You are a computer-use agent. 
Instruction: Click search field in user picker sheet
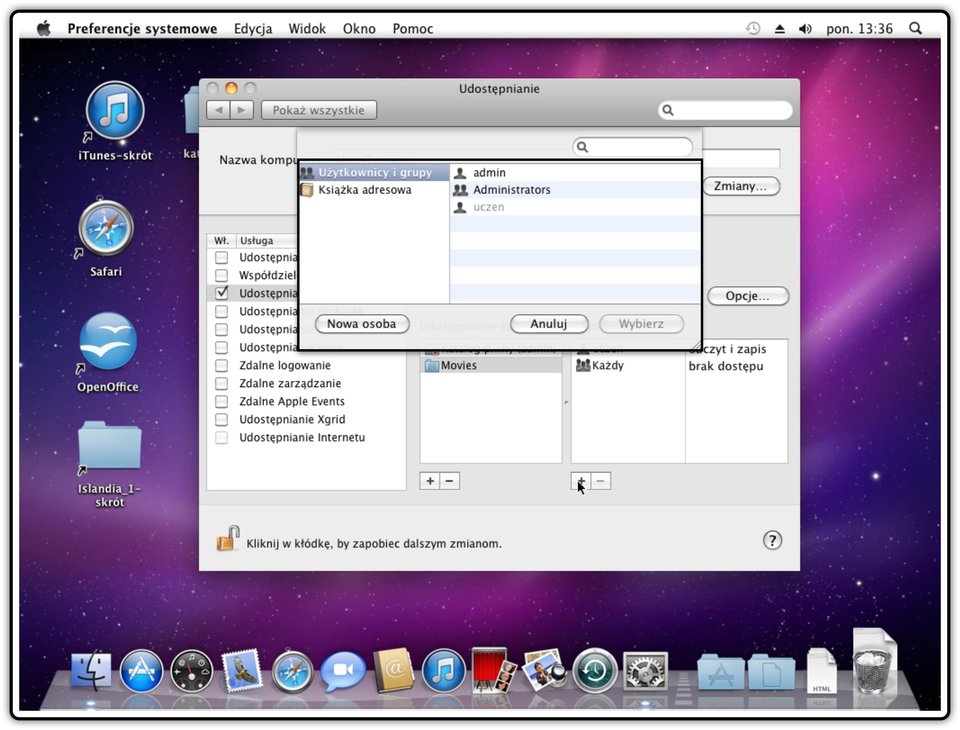pyautogui.click(x=632, y=147)
